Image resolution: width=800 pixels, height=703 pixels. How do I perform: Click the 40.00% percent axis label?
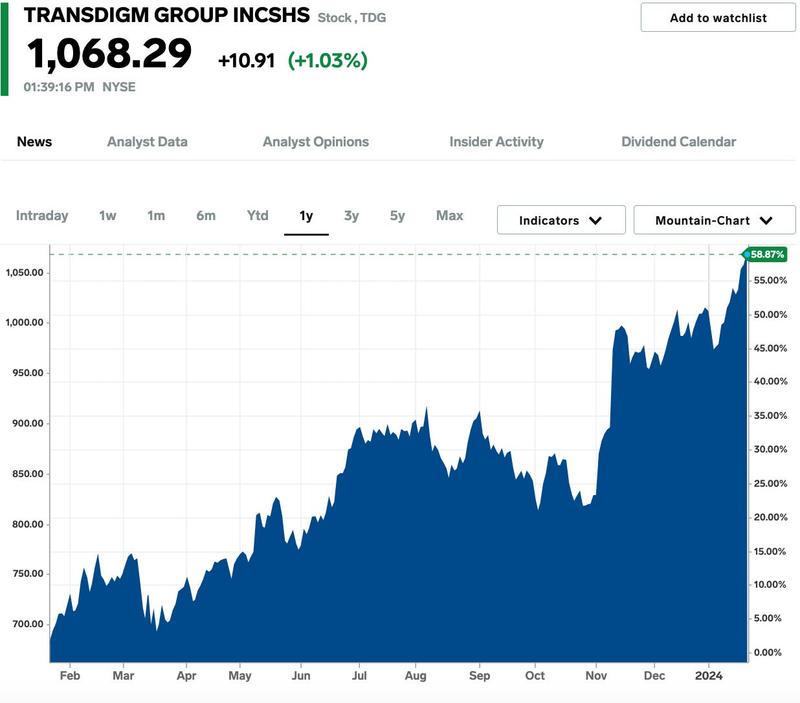point(770,382)
